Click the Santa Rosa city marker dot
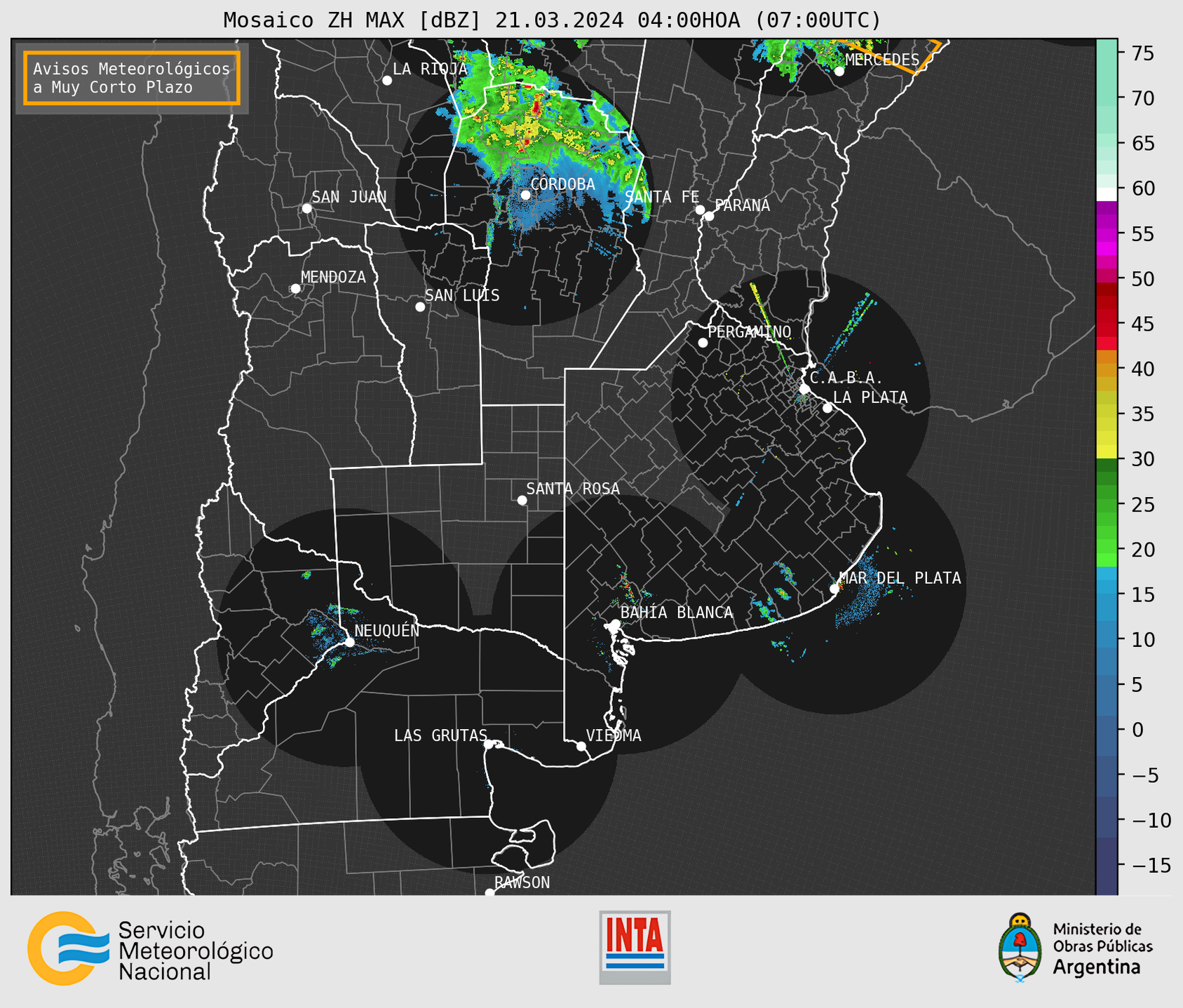 coord(522,500)
